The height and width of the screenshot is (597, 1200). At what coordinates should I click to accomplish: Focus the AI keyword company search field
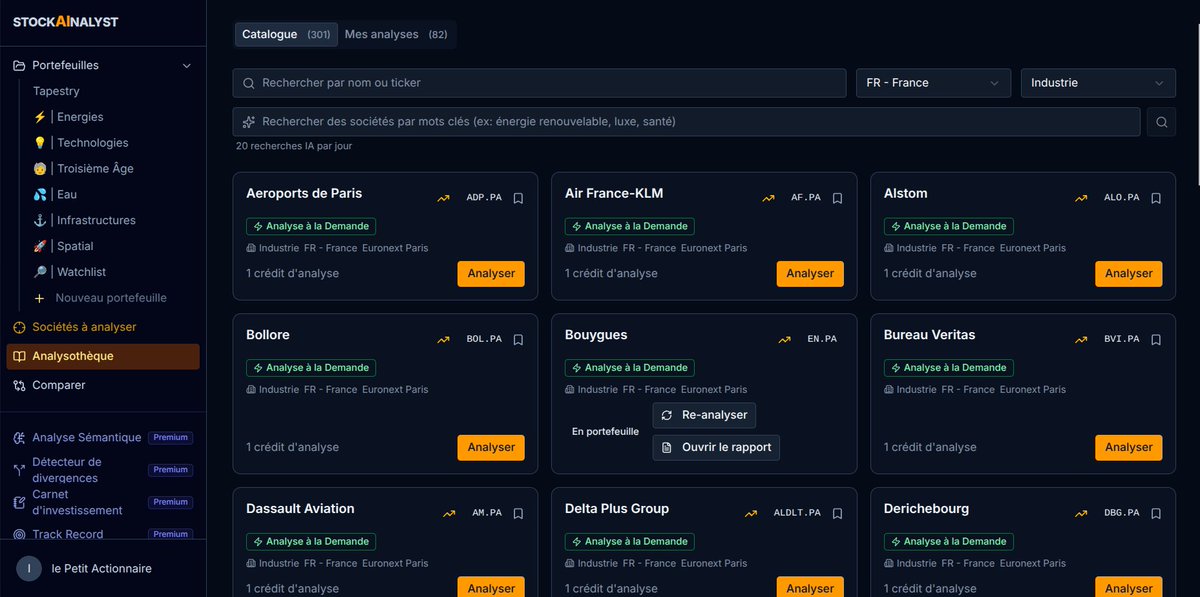tap(686, 122)
